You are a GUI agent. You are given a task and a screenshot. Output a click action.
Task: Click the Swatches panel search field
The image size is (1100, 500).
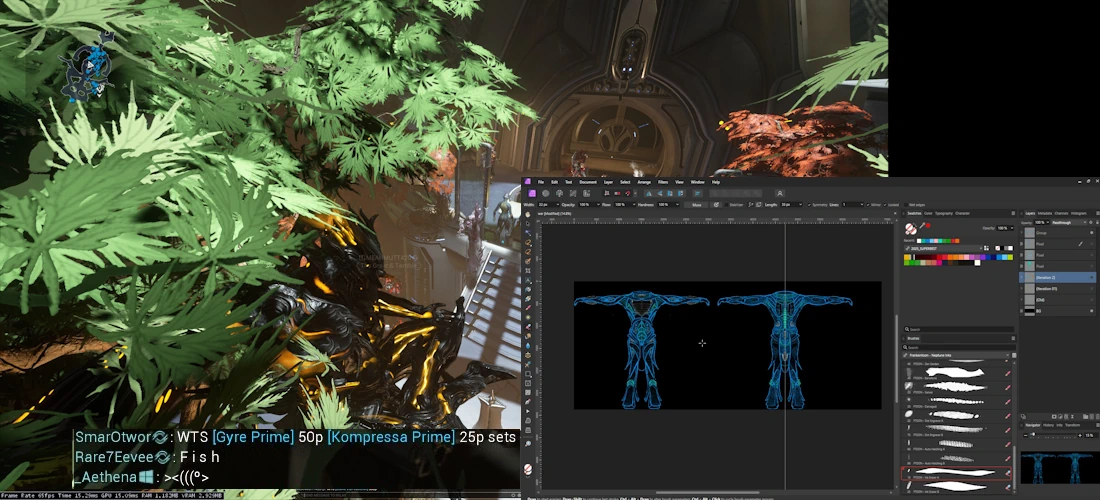click(959, 329)
